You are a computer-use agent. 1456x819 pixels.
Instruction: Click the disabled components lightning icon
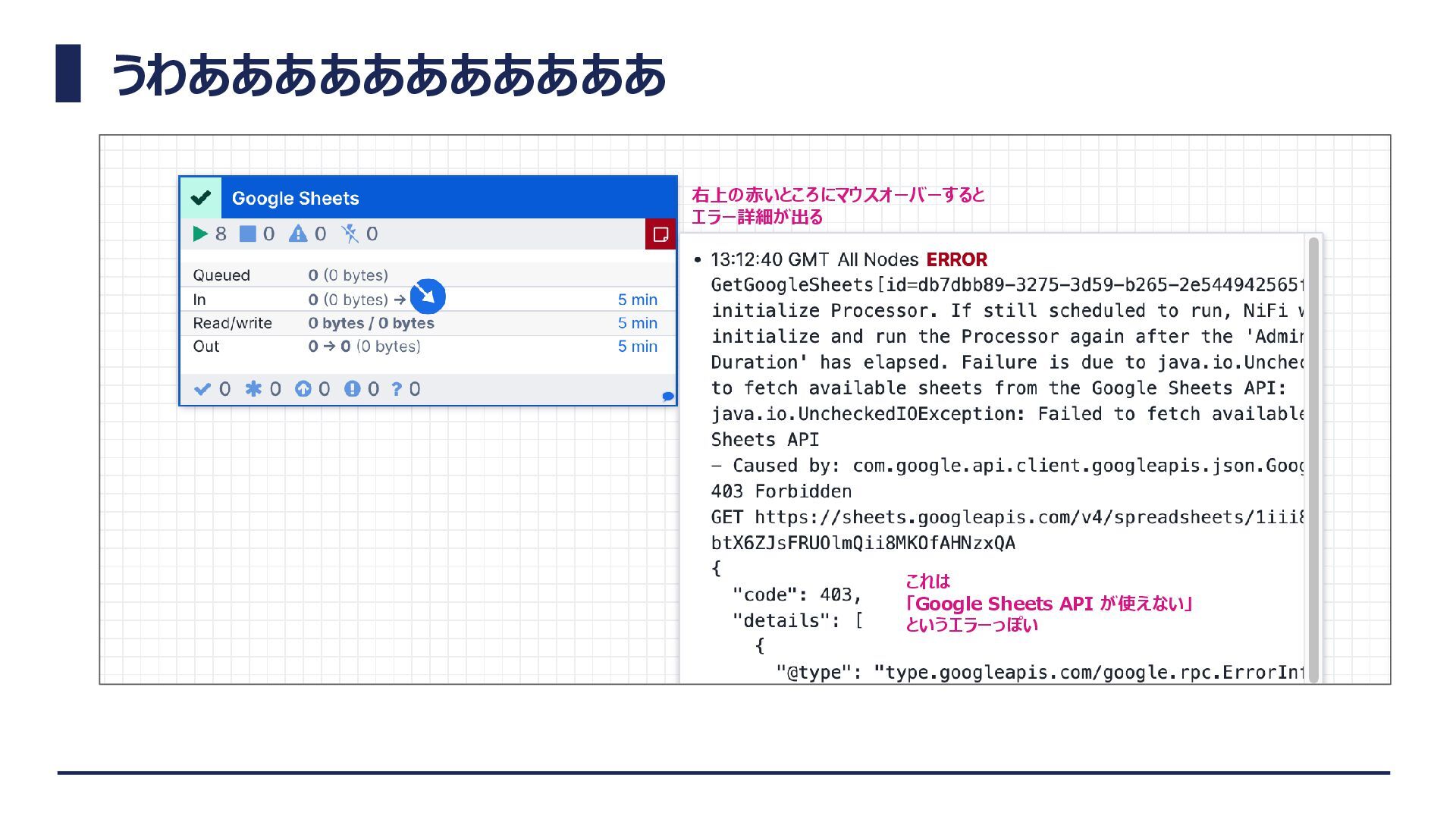click(x=350, y=234)
